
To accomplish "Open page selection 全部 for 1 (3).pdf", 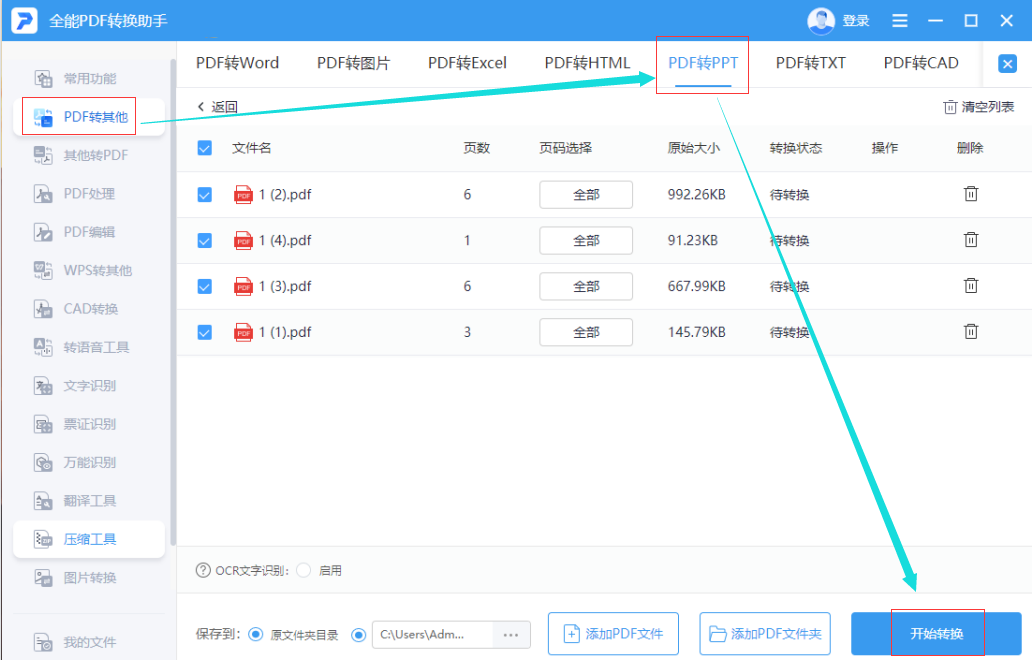I will [585, 286].
